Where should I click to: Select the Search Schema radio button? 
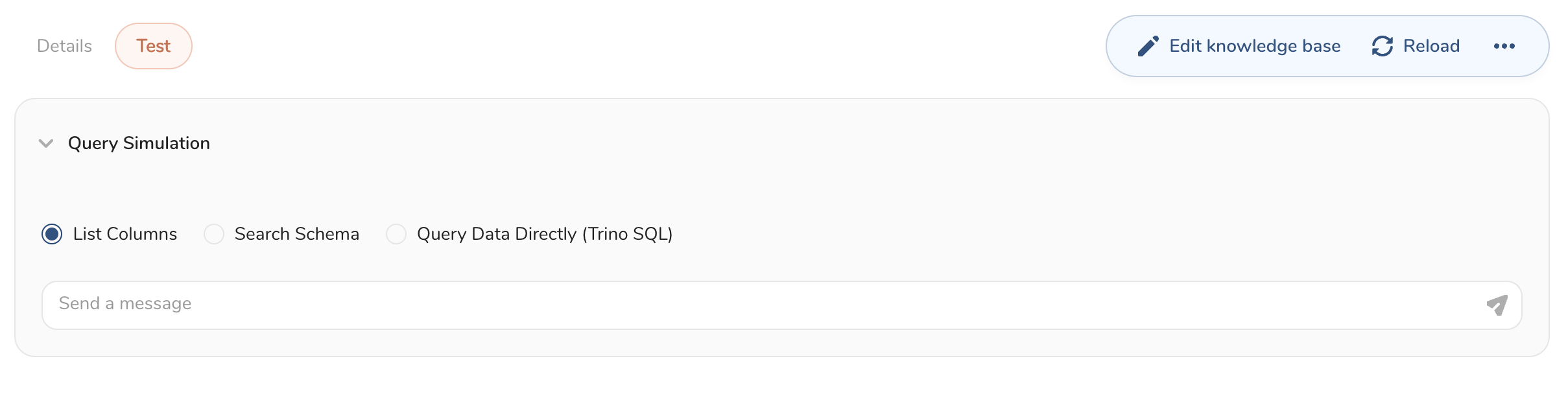coord(214,234)
